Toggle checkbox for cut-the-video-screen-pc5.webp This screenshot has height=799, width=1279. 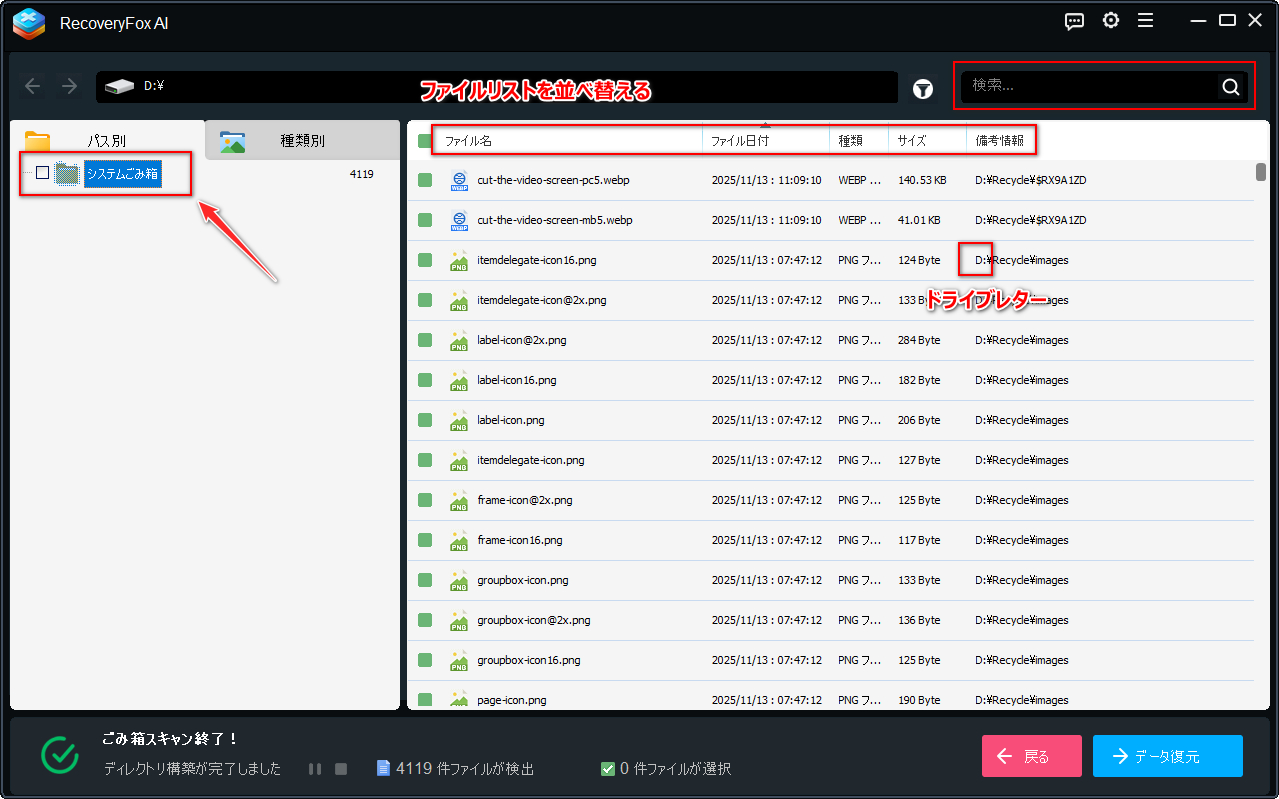click(x=425, y=180)
